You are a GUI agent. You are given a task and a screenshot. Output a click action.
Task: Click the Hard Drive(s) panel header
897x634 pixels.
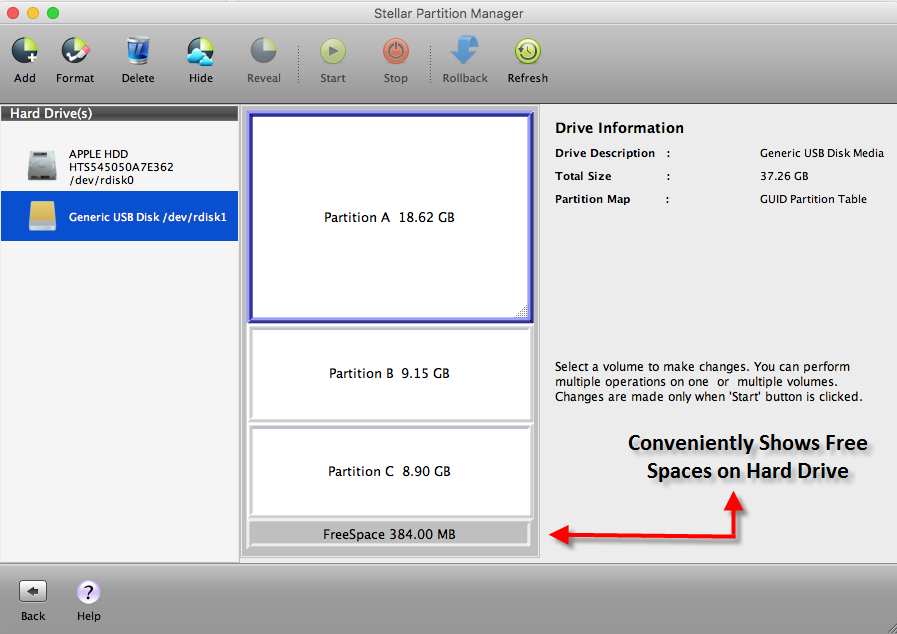(x=120, y=113)
